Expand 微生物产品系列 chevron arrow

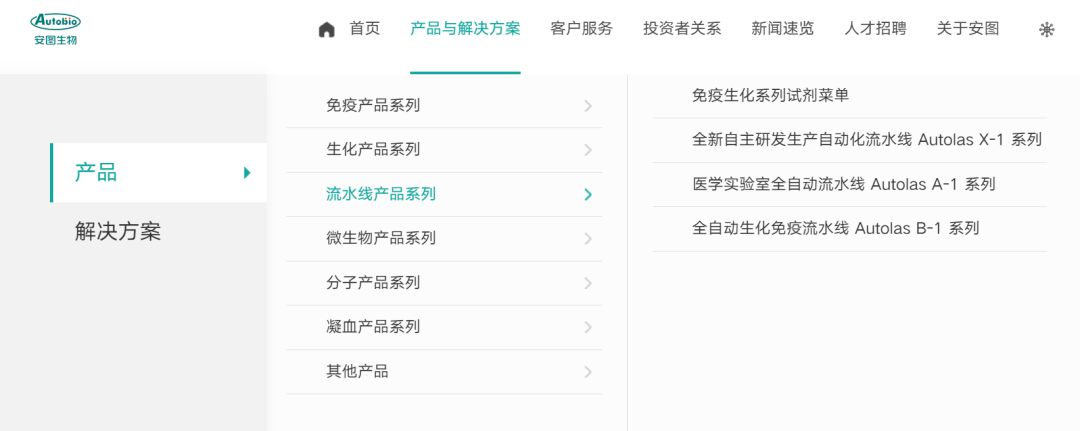click(x=588, y=239)
